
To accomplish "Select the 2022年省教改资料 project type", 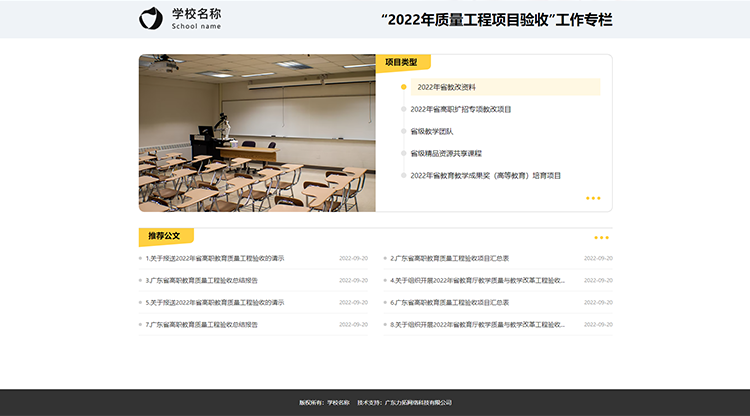I will [x=447, y=87].
